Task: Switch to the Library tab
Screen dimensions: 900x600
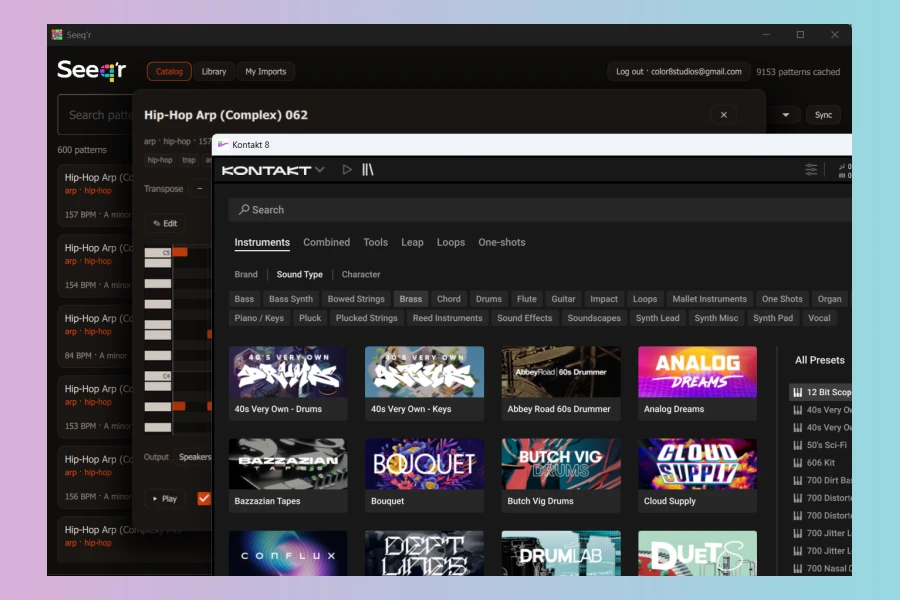Action: click(214, 72)
